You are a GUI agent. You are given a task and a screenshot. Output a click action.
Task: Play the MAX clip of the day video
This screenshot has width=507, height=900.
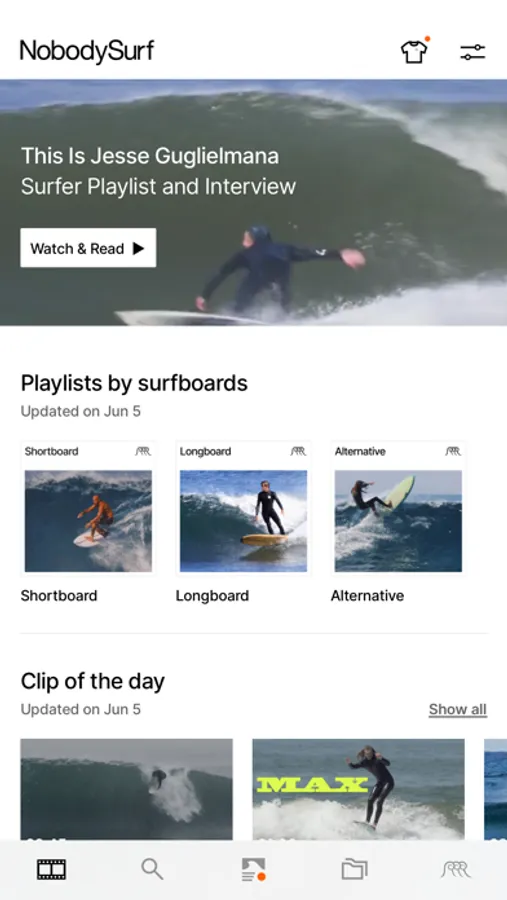(358, 789)
